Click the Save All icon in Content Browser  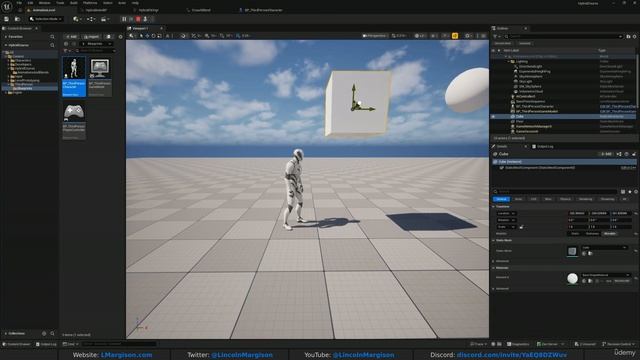(x=108, y=36)
